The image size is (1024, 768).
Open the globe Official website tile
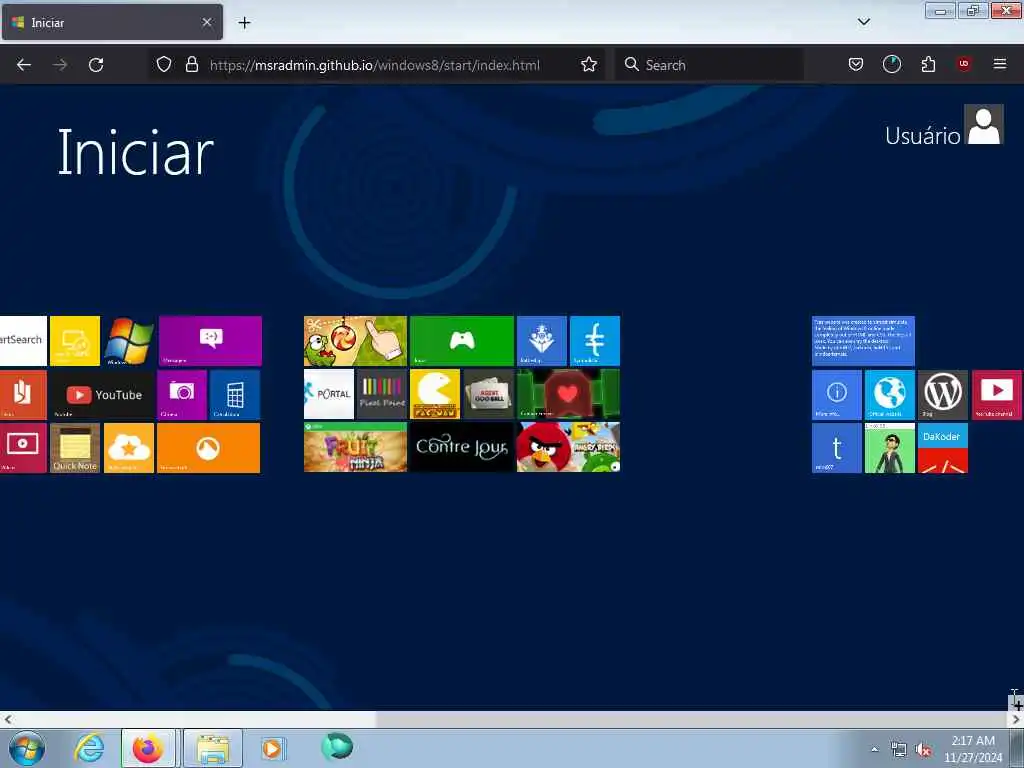click(x=889, y=394)
